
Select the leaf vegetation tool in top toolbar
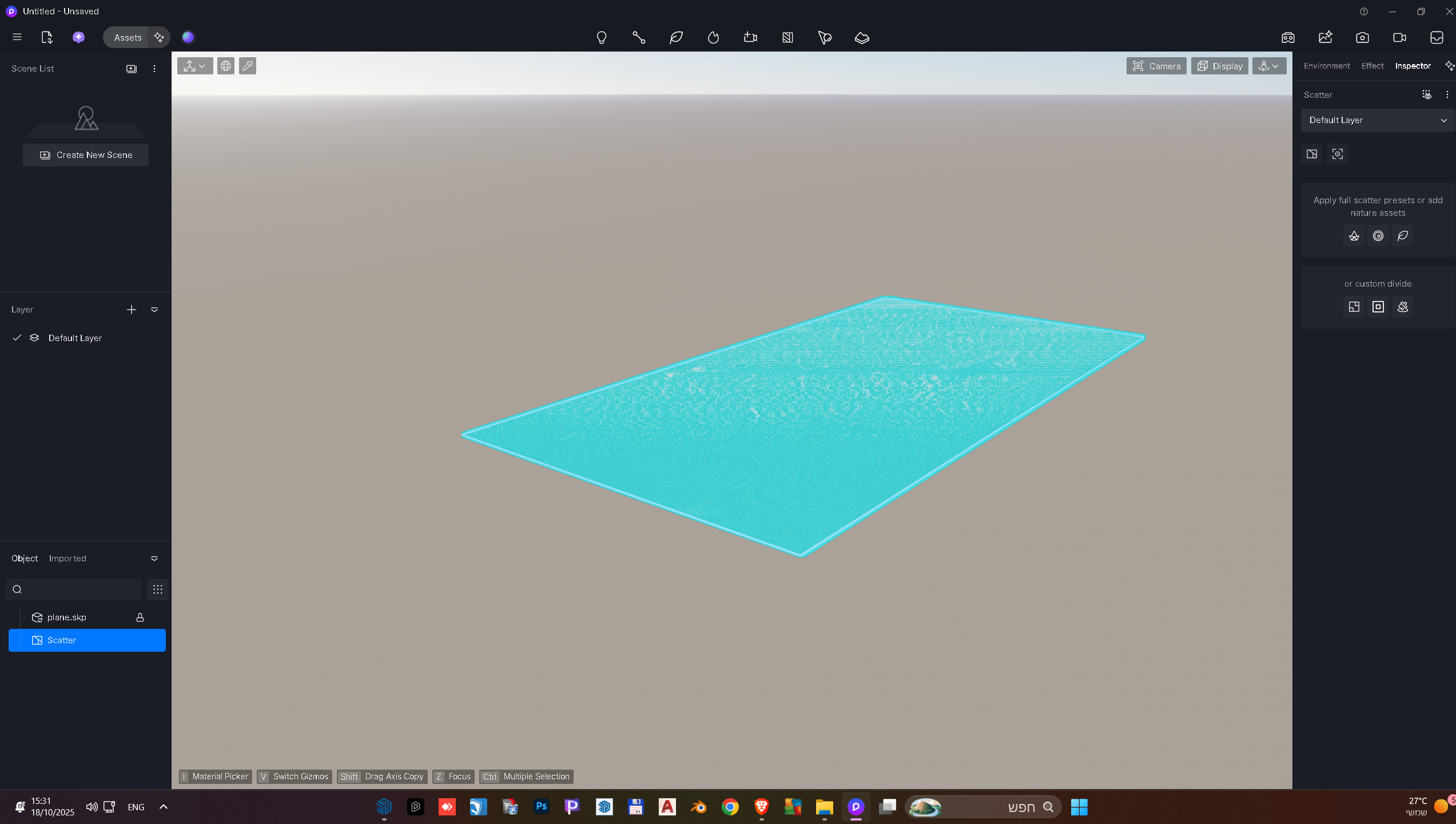(x=676, y=38)
